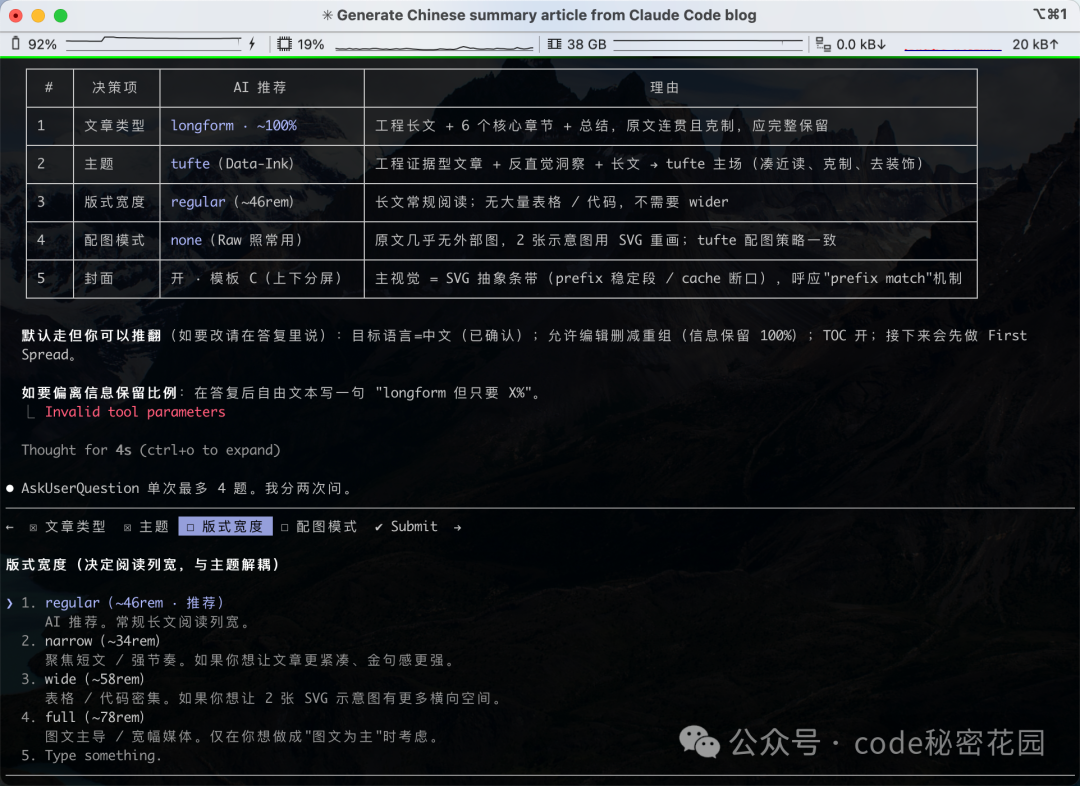Click 'longform · ~100%' recommendation cell
This screenshot has height=786, width=1080.
click(262, 126)
